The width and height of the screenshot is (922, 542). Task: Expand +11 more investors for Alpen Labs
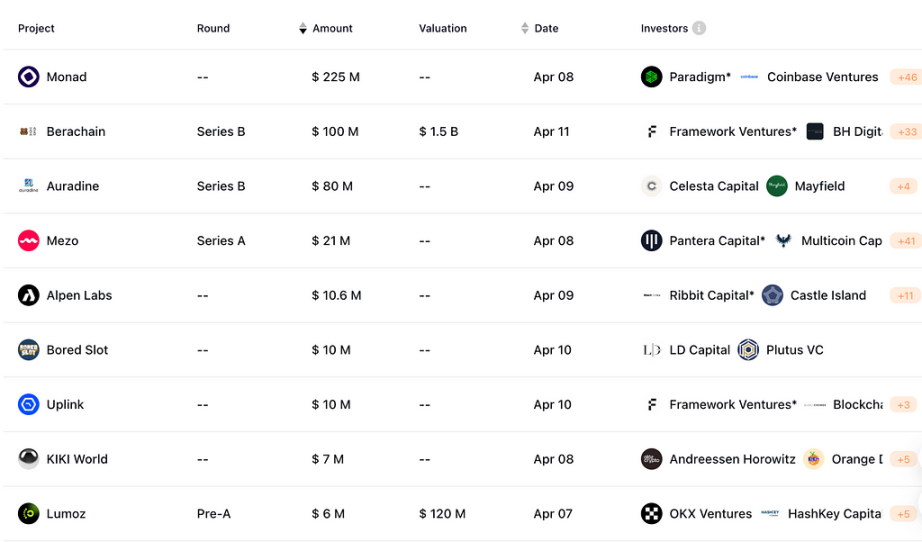point(906,296)
